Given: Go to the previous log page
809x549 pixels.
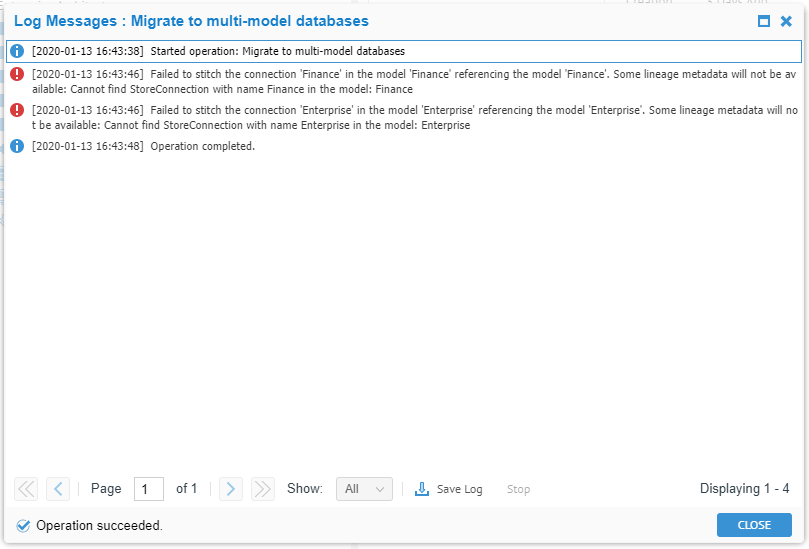Looking at the screenshot, I should [58, 489].
